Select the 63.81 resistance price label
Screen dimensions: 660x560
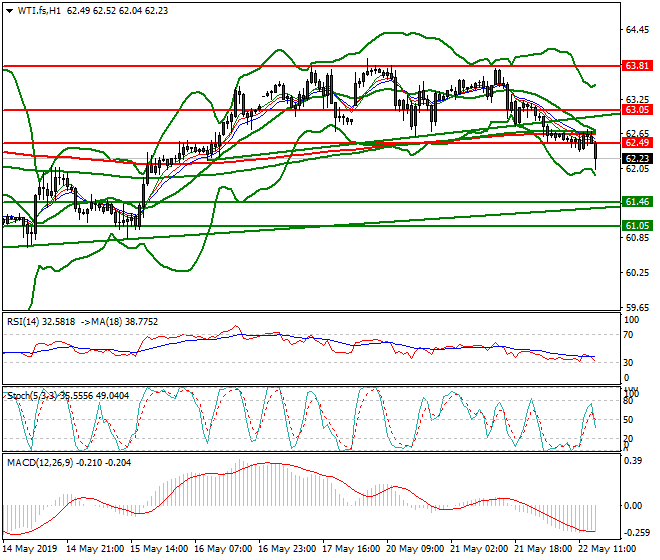(x=637, y=66)
